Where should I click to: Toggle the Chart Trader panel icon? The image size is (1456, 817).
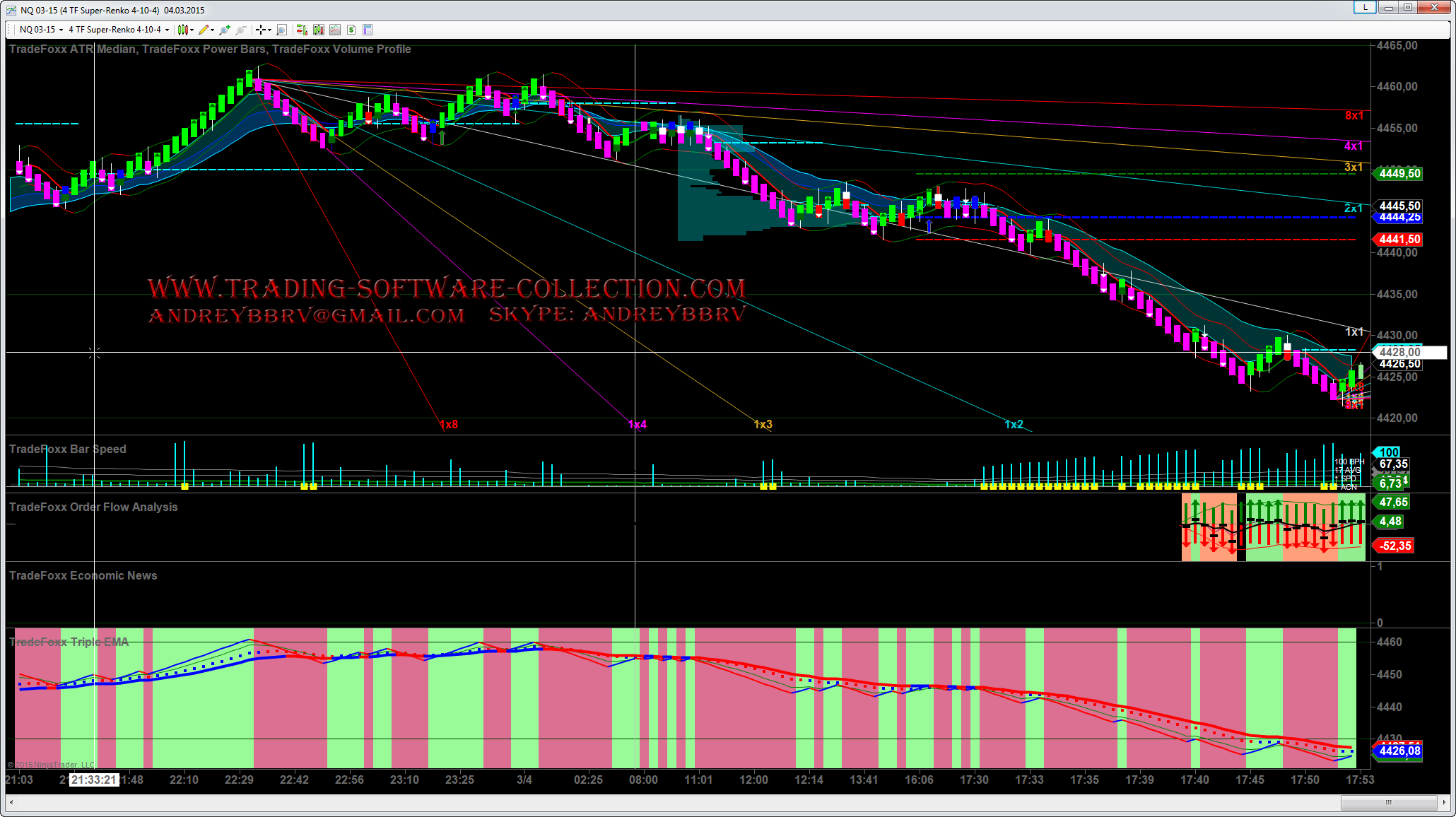pyautogui.click(x=302, y=30)
